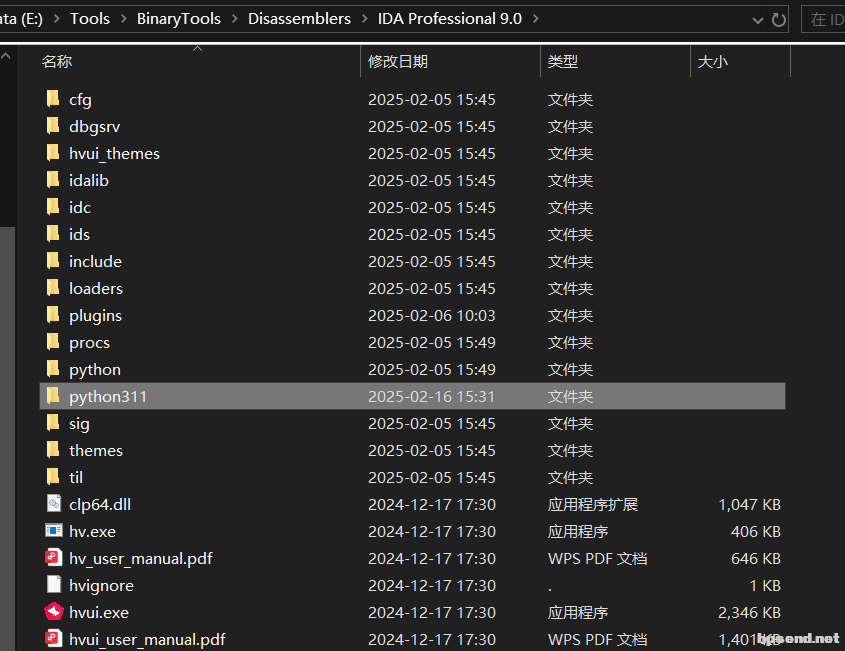
Task: Navigate to Data (E:) drive breadcrumb
Action: [21, 19]
